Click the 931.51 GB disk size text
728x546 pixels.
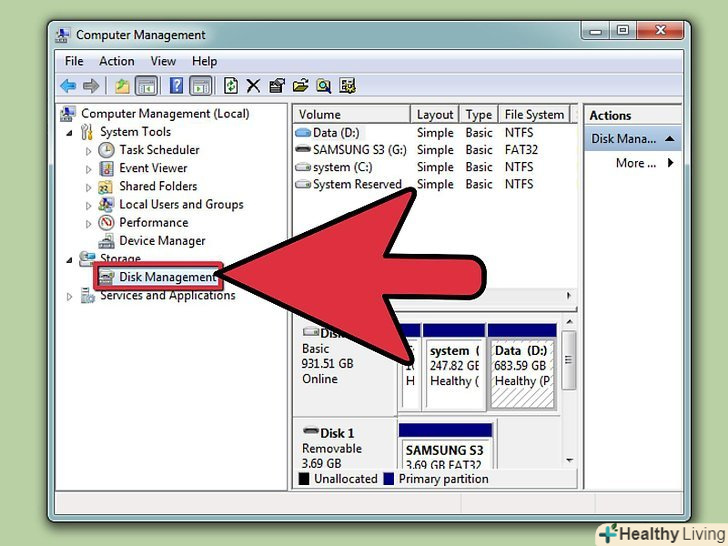point(327,364)
